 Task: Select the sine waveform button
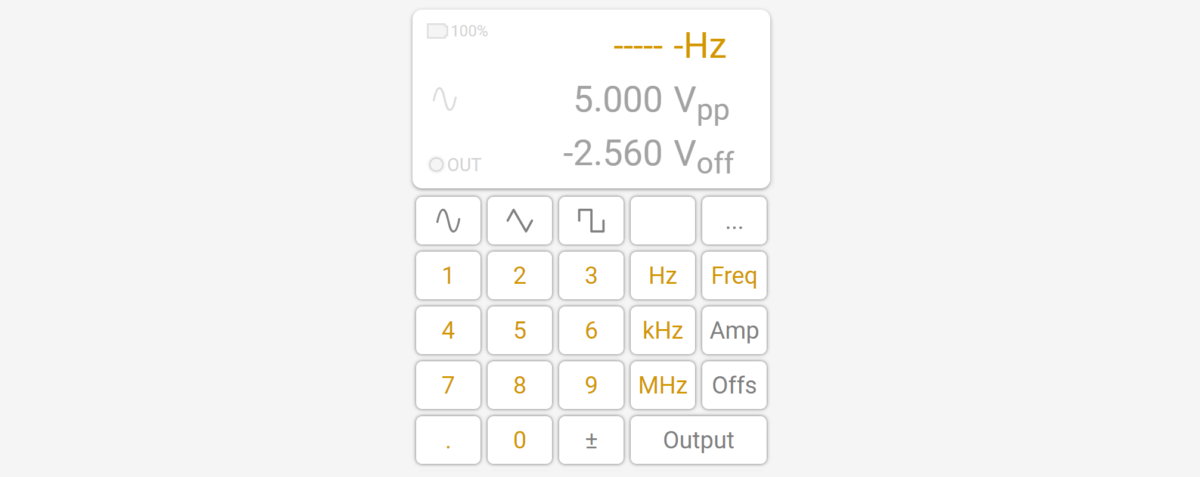[x=448, y=221]
